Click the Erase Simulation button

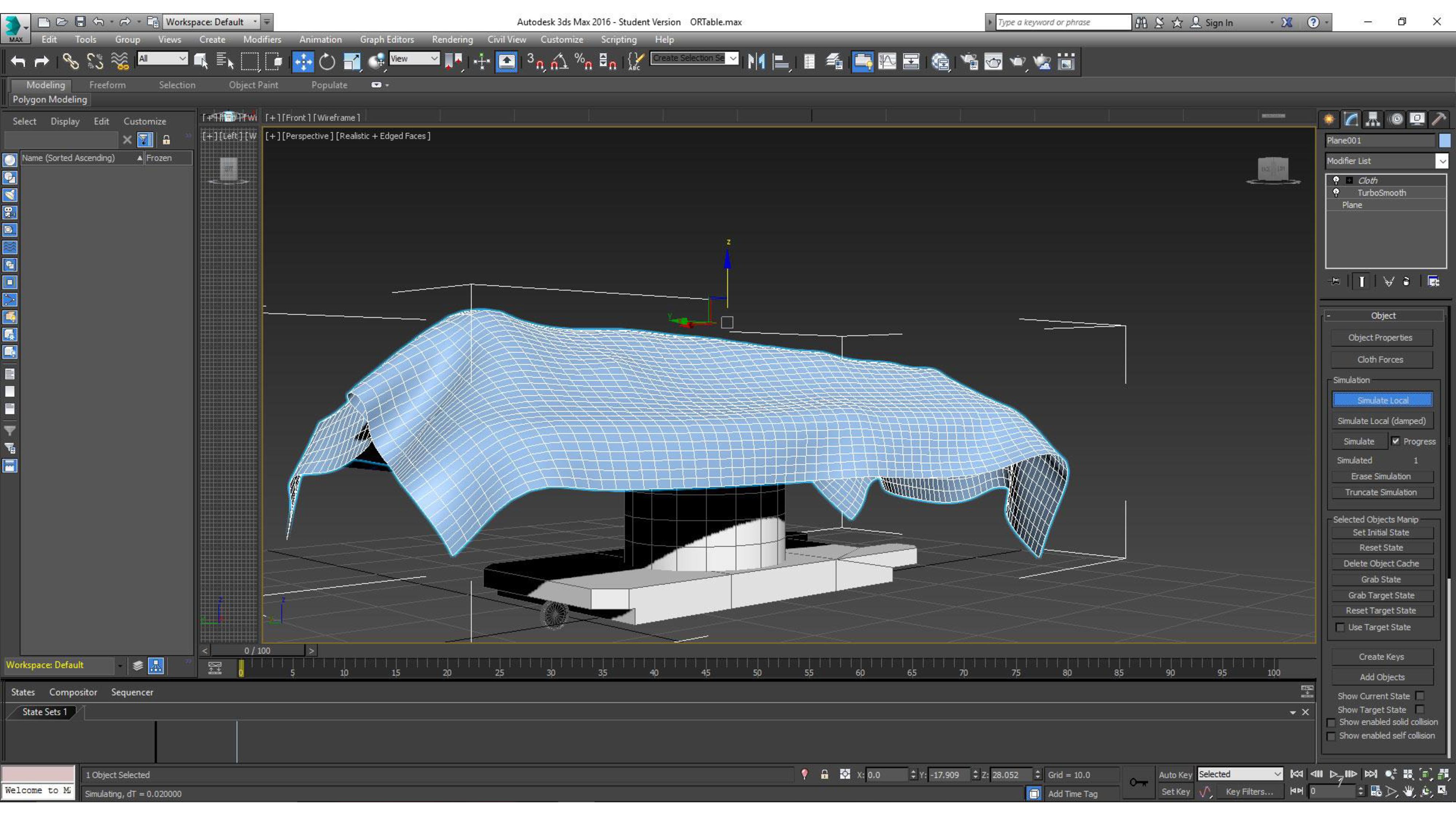coord(1381,476)
